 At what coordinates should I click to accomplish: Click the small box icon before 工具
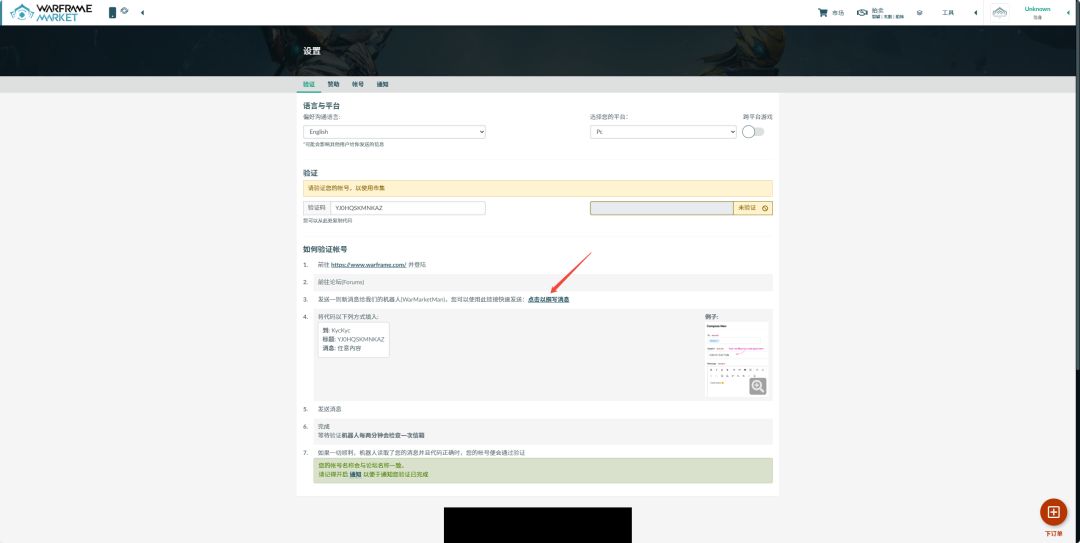[920, 12]
